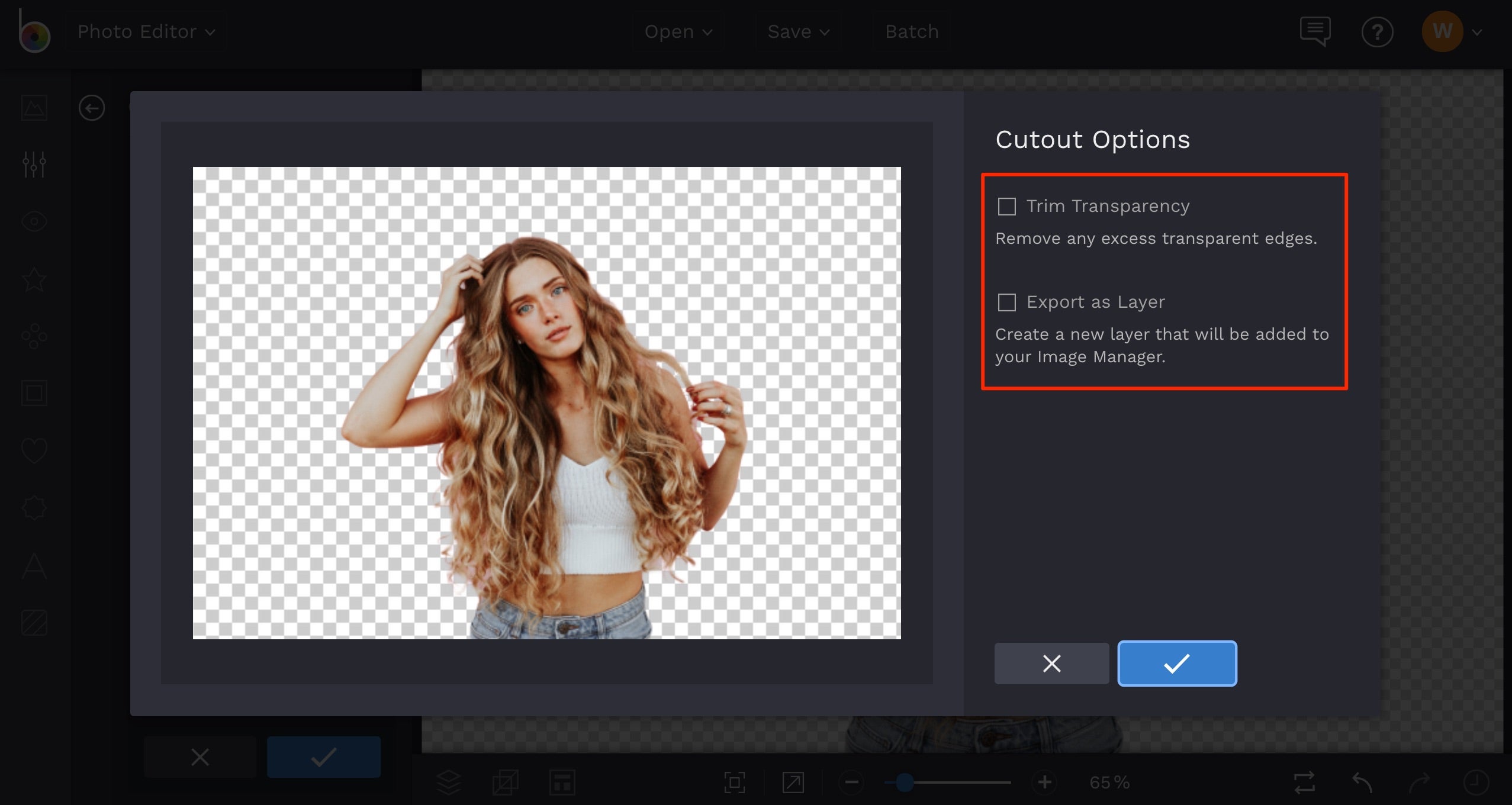Screen dimensions: 1512x805
Task: Select the Overlays heart tool
Action: coord(34,450)
